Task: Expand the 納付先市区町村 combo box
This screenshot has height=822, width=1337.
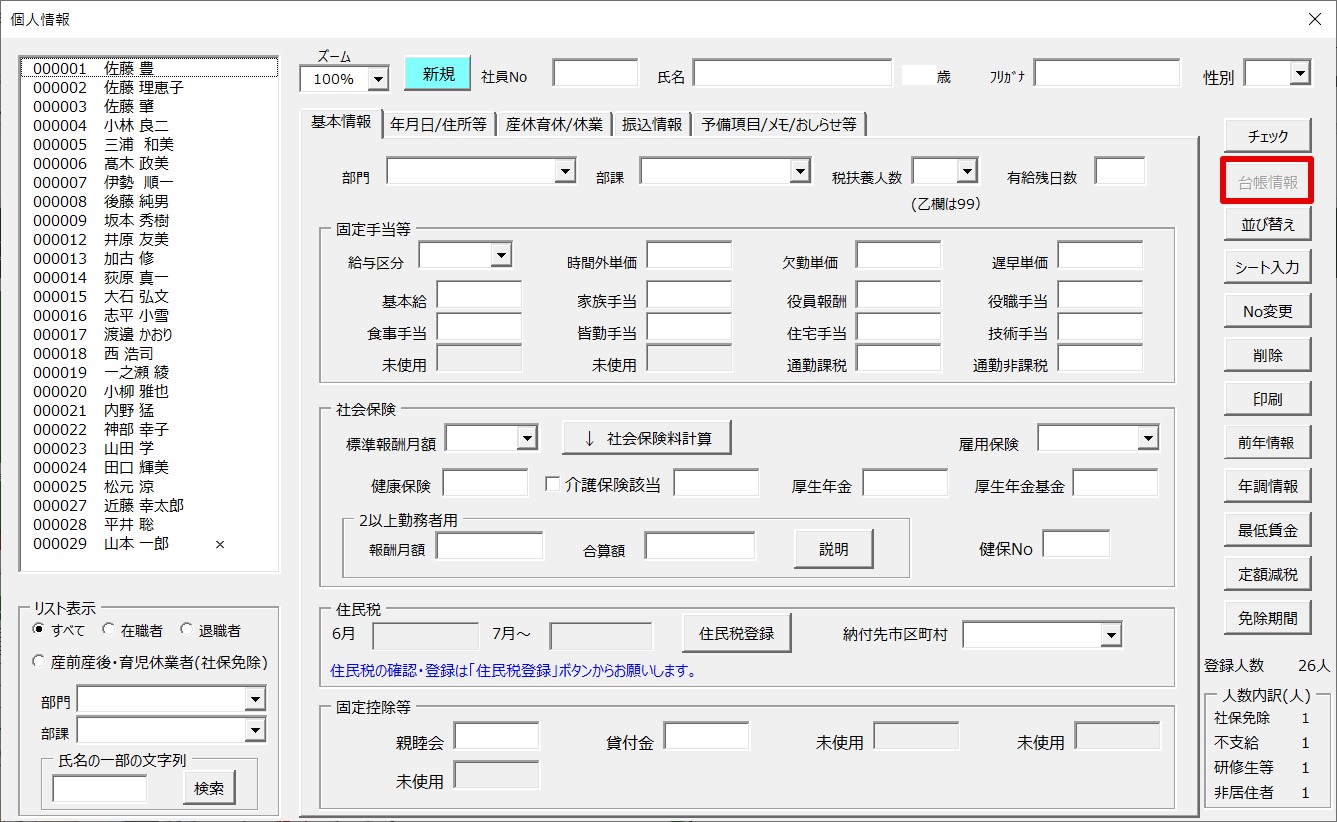Action: click(x=1110, y=635)
